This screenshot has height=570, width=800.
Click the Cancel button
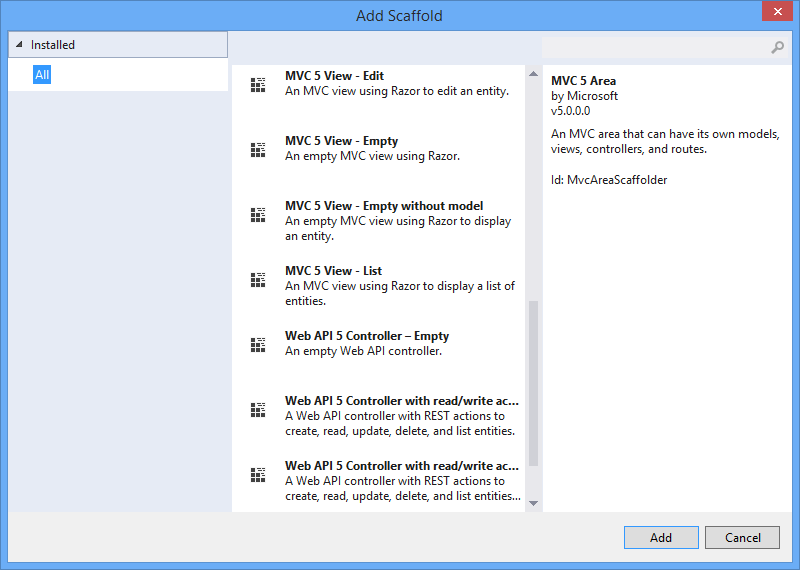coord(742,537)
